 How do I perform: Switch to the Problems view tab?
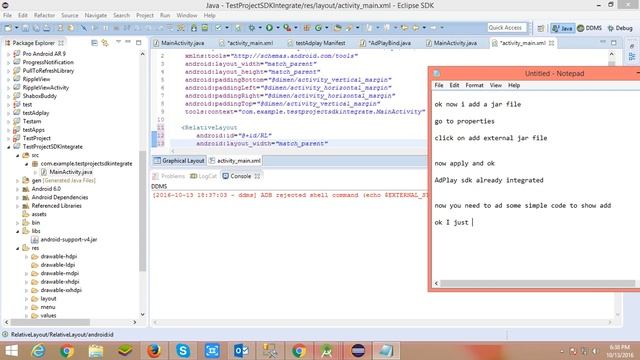pyautogui.click(x=169, y=176)
